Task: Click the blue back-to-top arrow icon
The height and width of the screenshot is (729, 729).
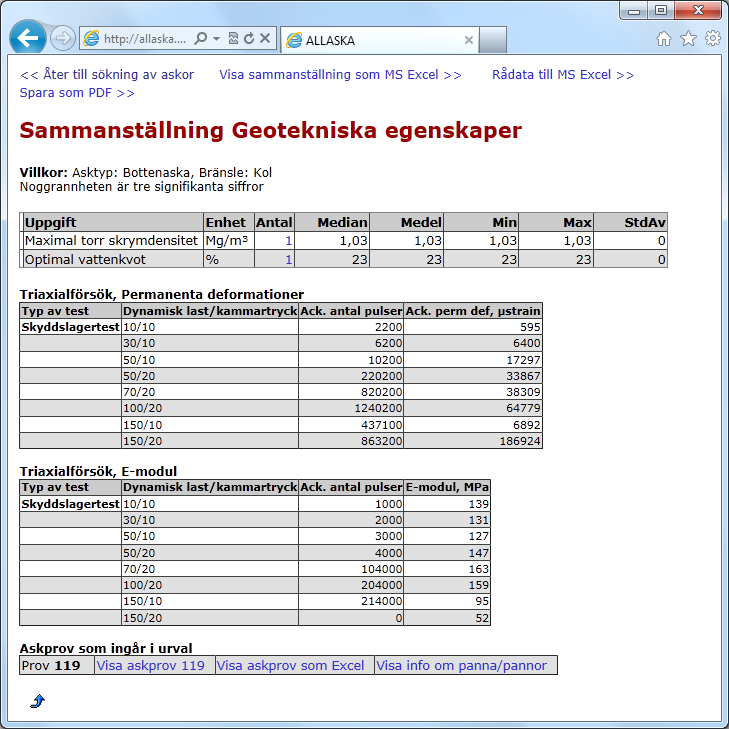Action: click(37, 701)
